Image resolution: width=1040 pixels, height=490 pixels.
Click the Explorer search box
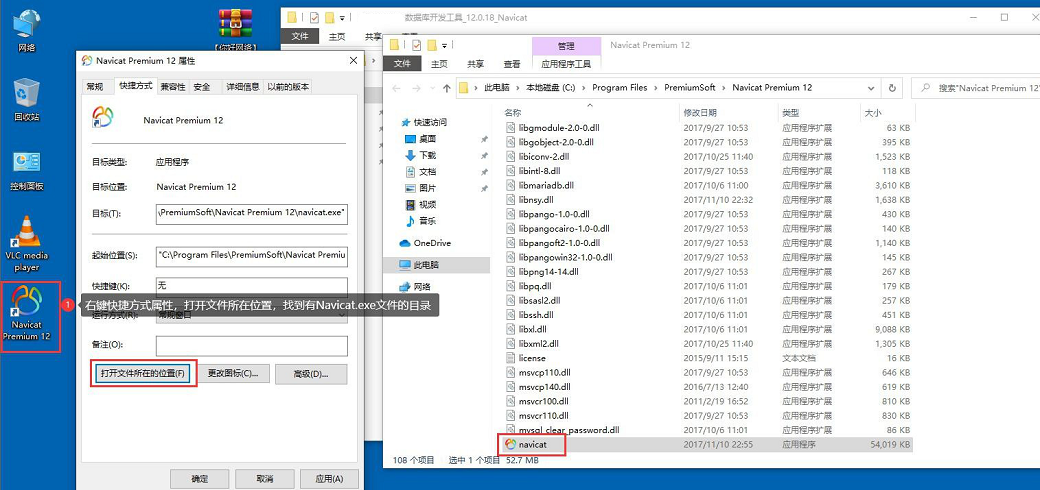[975, 88]
